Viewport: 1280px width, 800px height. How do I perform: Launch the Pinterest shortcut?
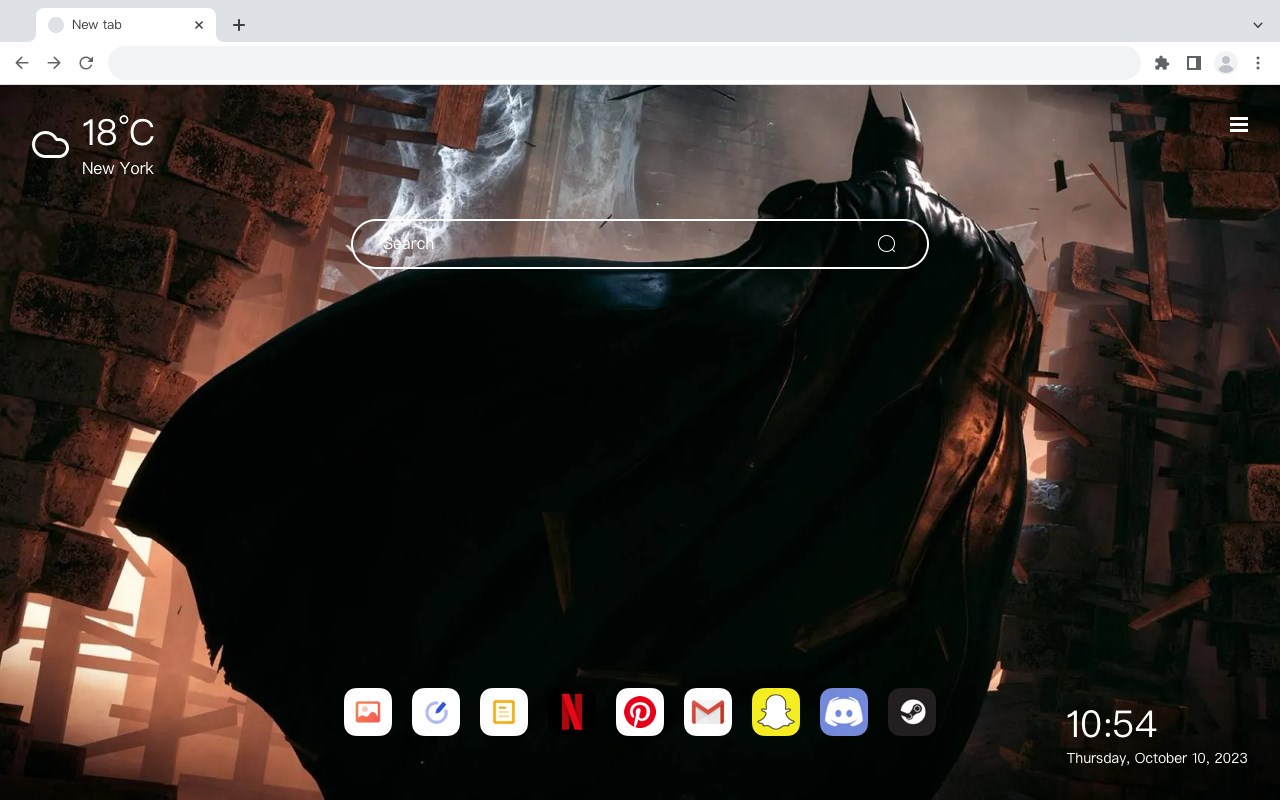point(640,712)
